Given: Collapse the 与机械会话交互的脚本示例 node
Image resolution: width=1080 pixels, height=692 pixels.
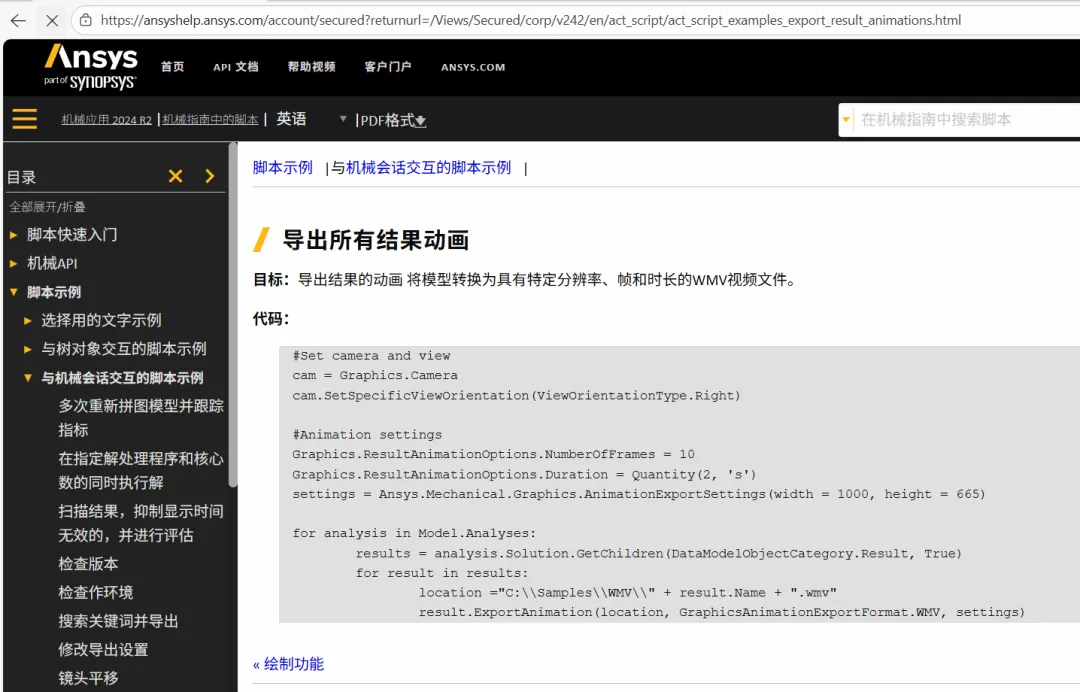Looking at the screenshot, I should click(x=28, y=378).
